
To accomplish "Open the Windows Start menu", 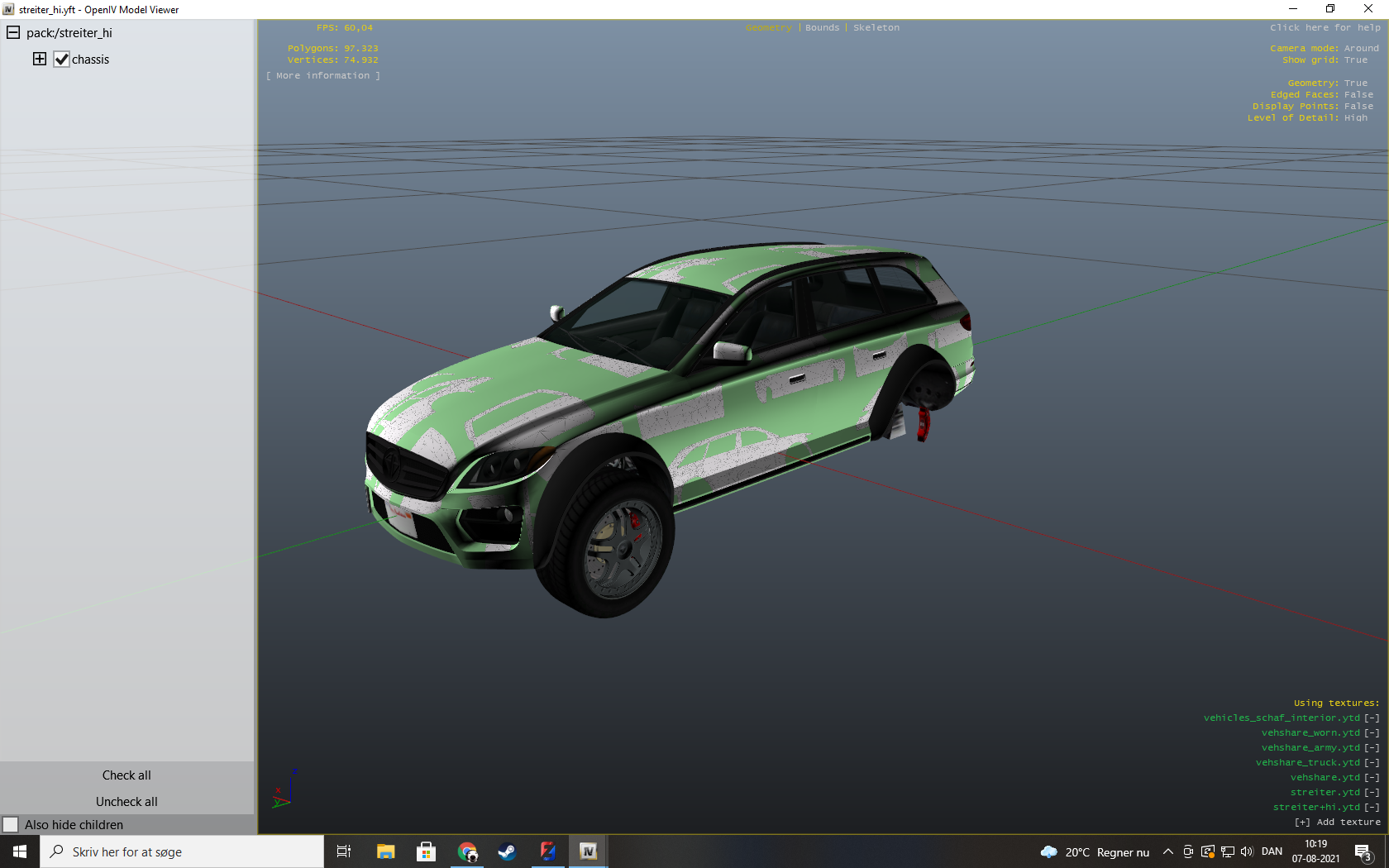I will [20, 851].
